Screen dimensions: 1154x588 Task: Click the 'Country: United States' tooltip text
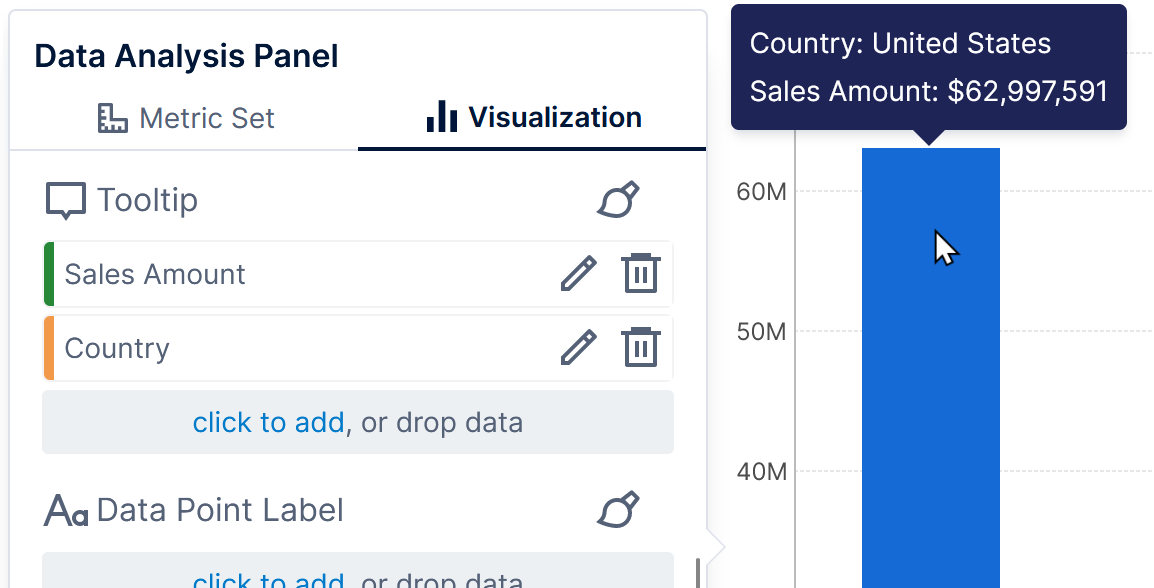pyautogui.click(x=900, y=43)
